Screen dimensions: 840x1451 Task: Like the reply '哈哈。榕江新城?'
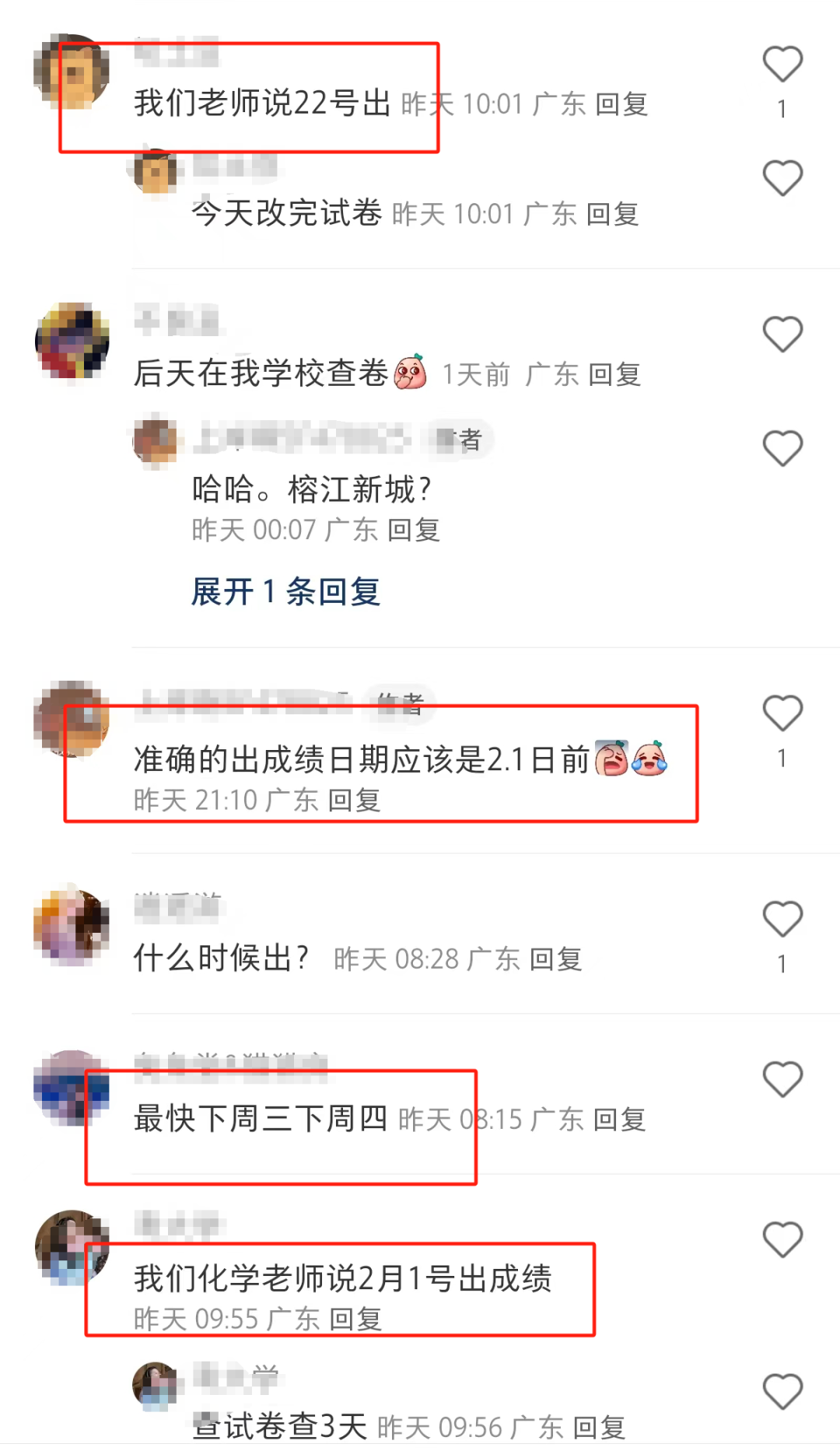pos(782,448)
